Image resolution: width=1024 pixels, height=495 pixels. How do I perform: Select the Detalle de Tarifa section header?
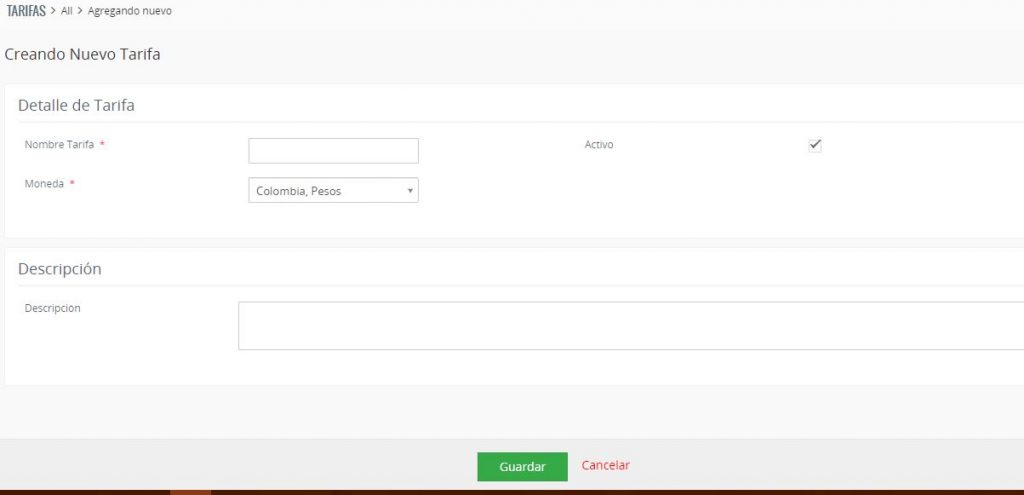[x=76, y=105]
